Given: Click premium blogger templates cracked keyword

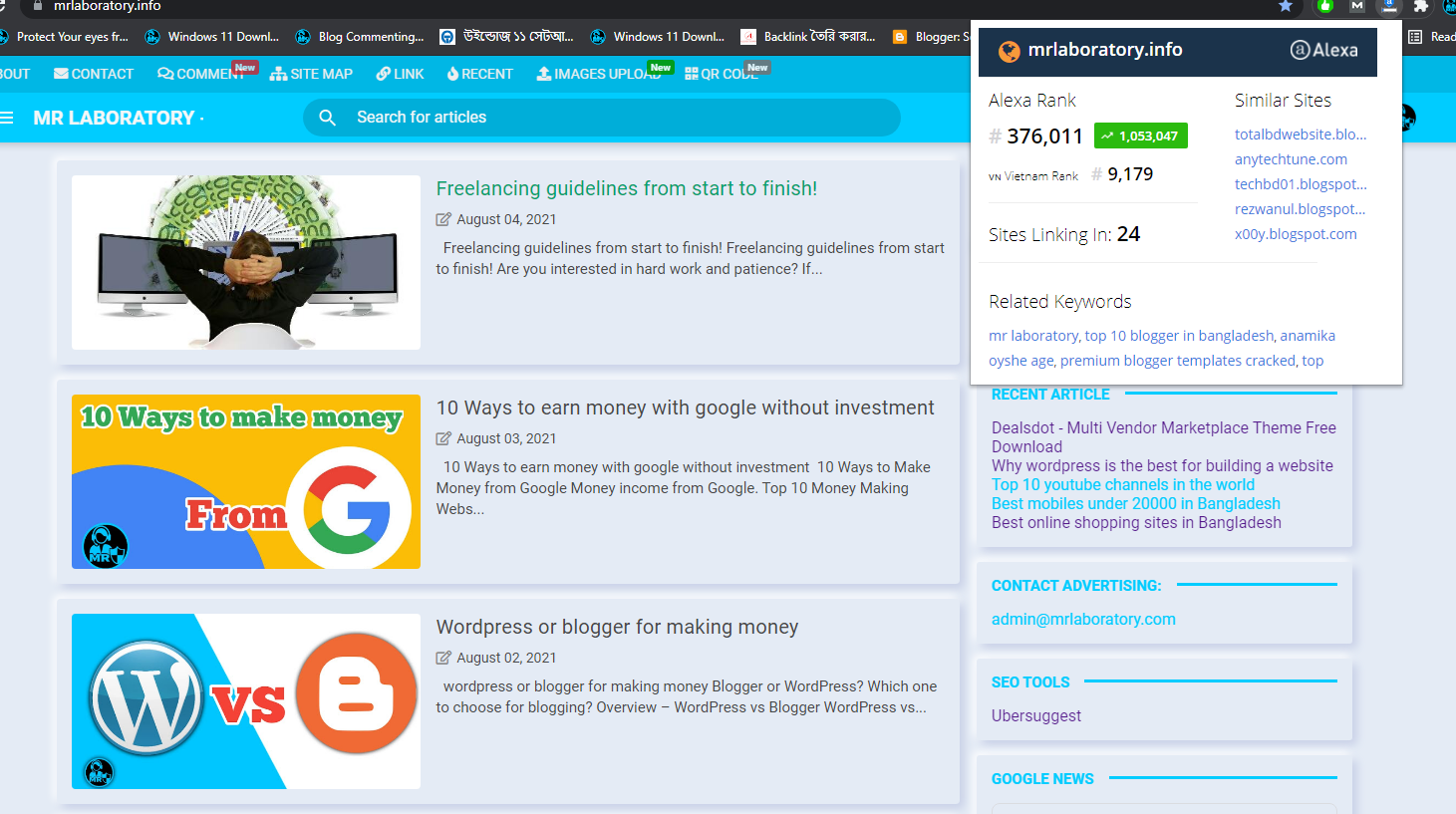Looking at the screenshot, I should click(1178, 361).
